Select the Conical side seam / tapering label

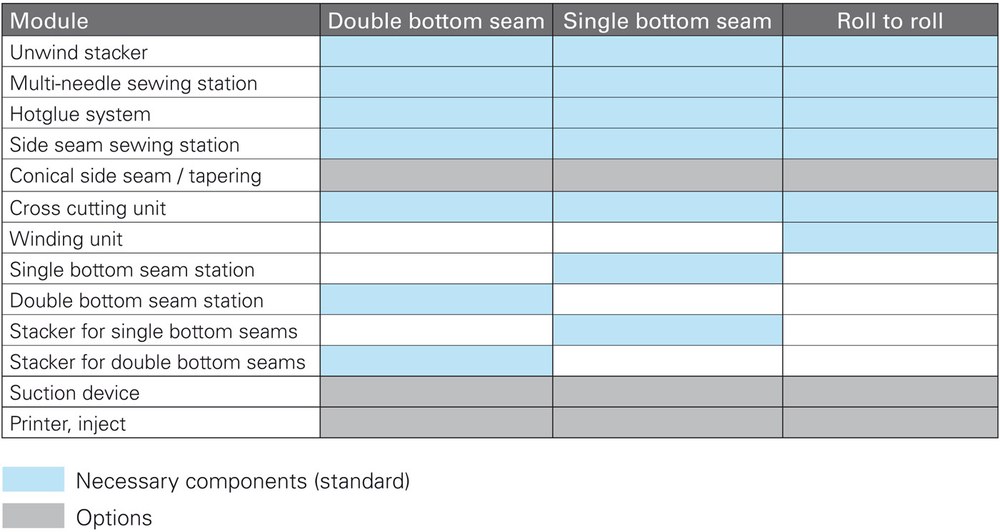[135, 176]
